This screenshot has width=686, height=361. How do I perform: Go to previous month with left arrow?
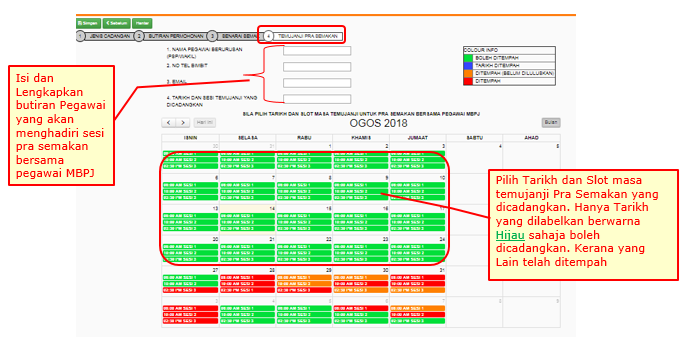click(x=169, y=123)
